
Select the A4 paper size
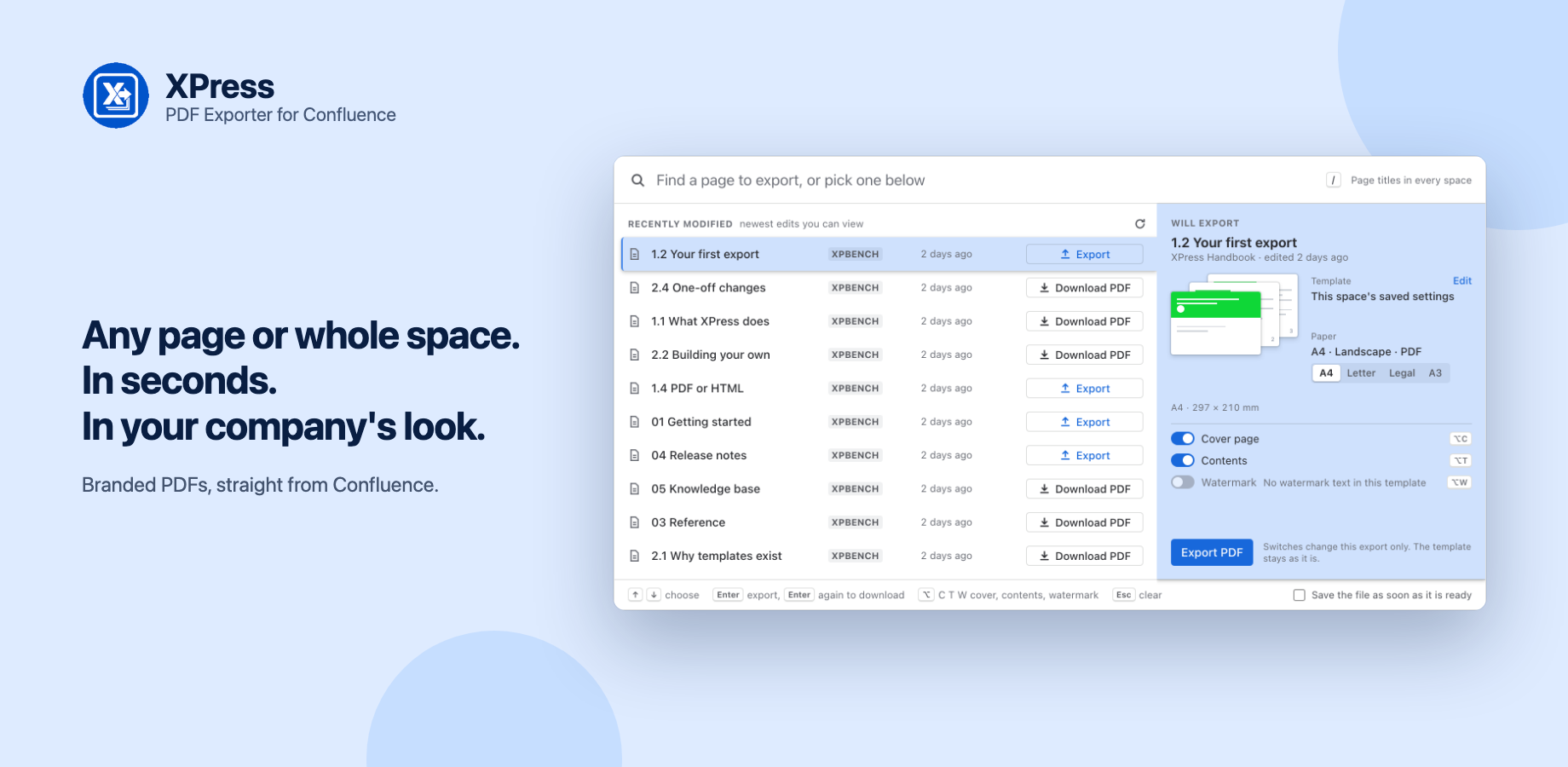coord(1326,373)
